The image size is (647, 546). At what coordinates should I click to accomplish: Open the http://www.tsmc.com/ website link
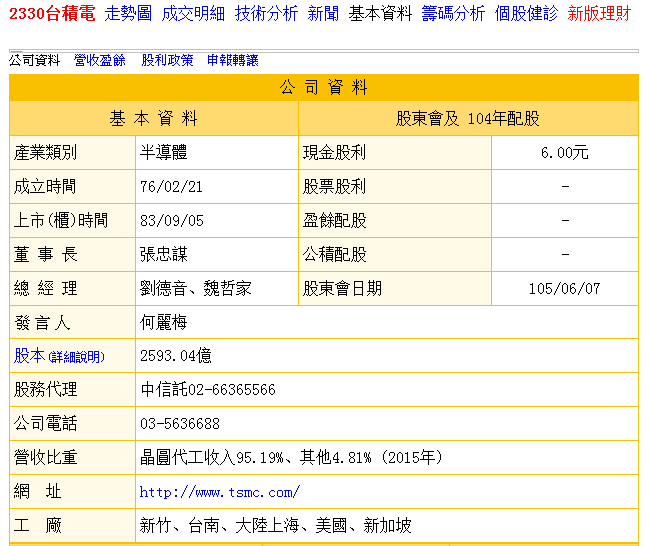click(220, 492)
